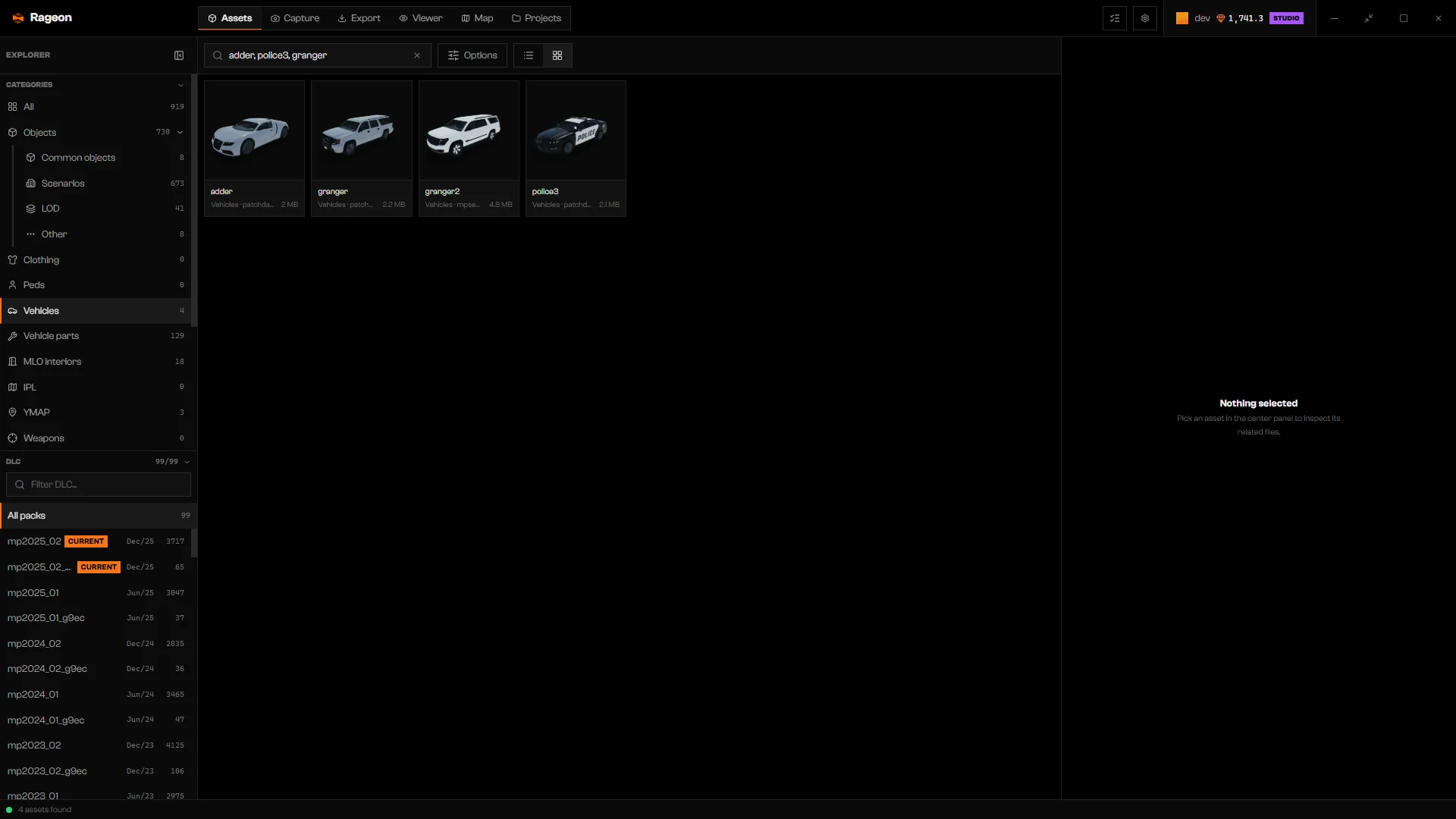The image size is (1456, 819).
Task: Switch to list view layout
Action: (x=529, y=55)
